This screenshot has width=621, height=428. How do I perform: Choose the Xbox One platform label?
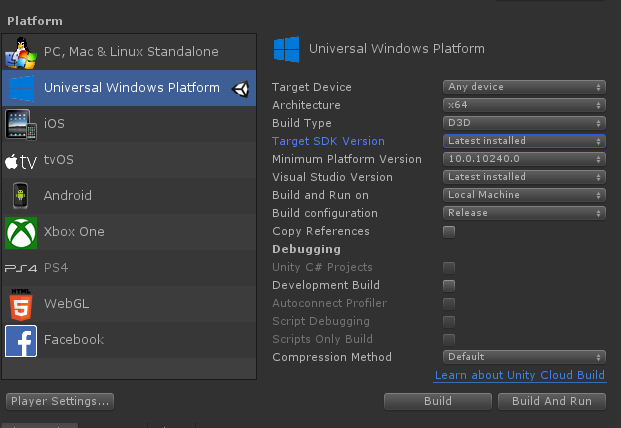tap(74, 232)
